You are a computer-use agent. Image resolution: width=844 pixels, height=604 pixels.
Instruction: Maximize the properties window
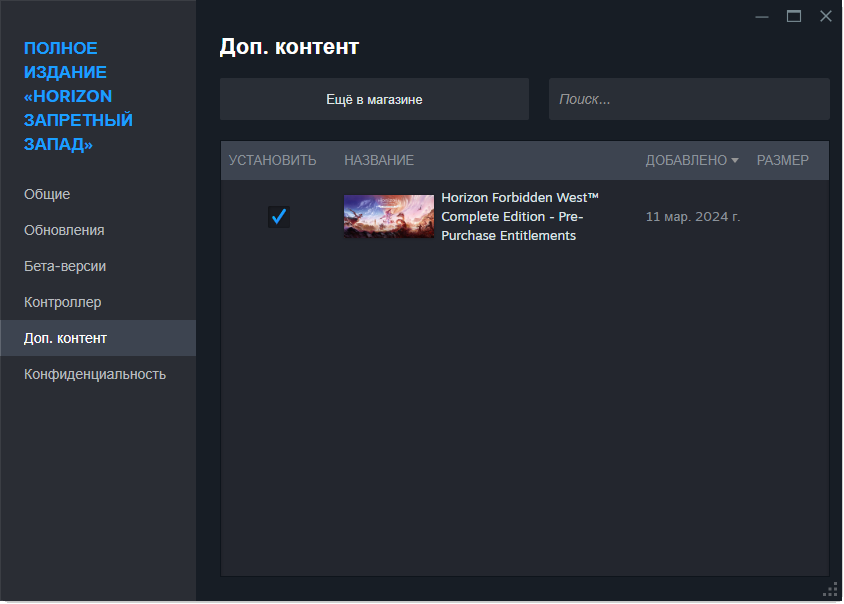[793, 16]
